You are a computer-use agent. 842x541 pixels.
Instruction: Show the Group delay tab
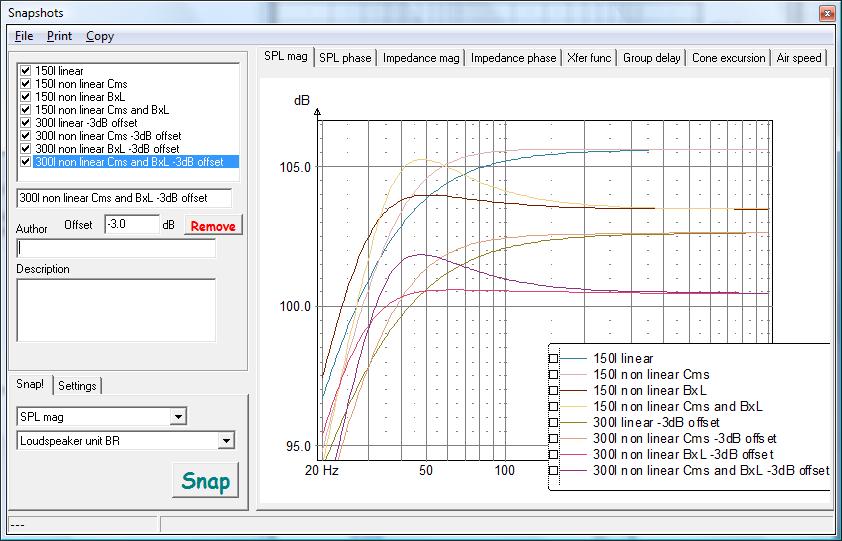pyautogui.click(x=651, y=58)
